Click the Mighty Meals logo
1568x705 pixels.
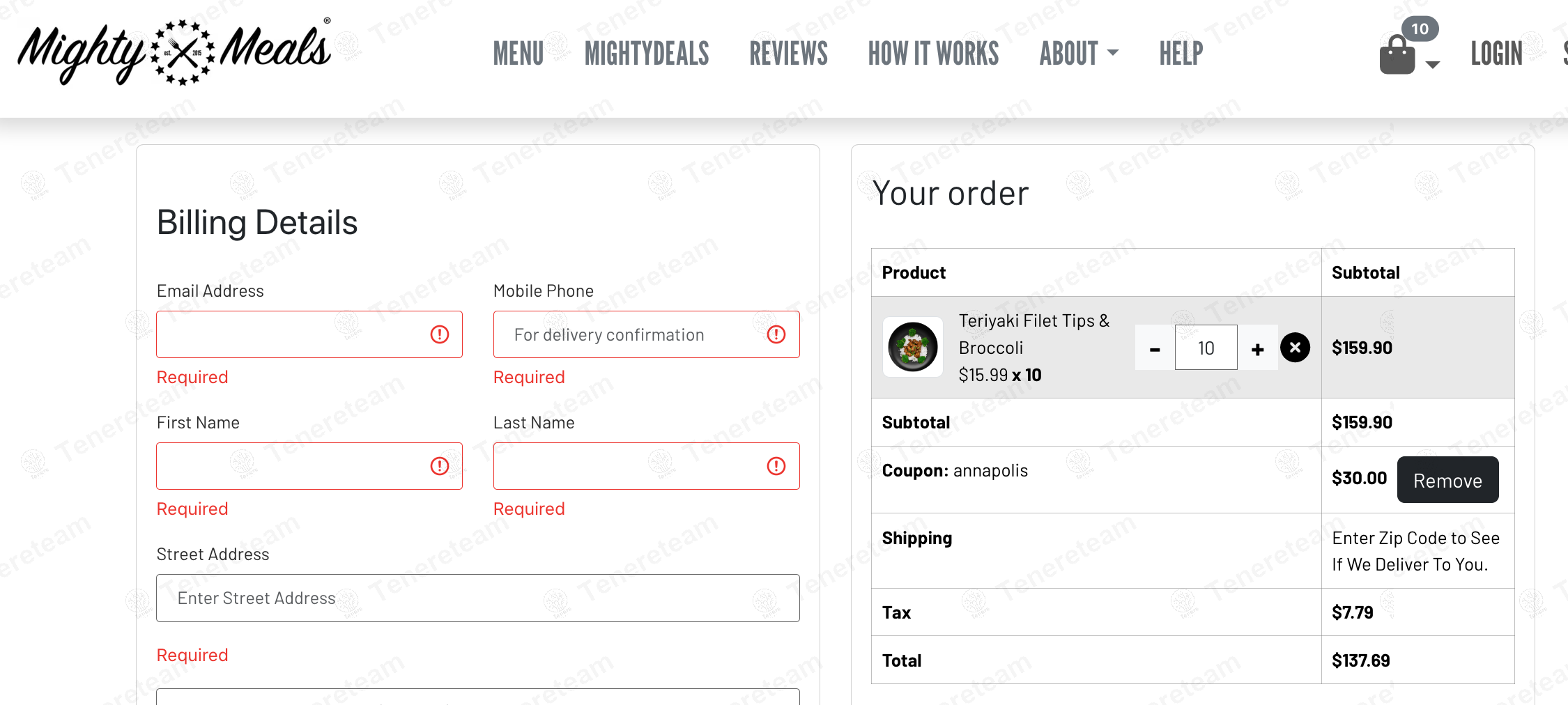click(x=174, y=53)
